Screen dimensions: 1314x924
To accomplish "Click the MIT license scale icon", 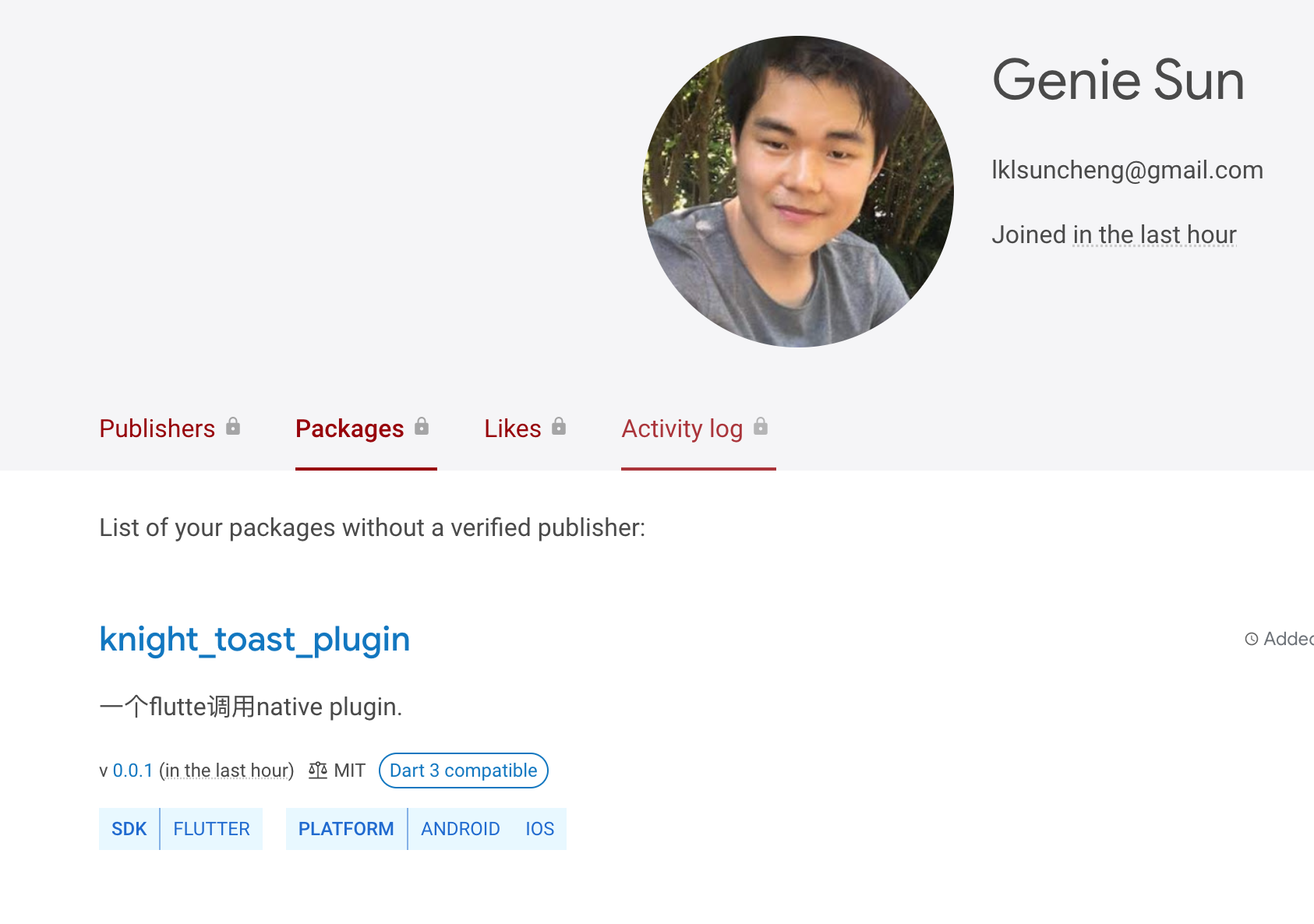I will [x=318, y=771].
